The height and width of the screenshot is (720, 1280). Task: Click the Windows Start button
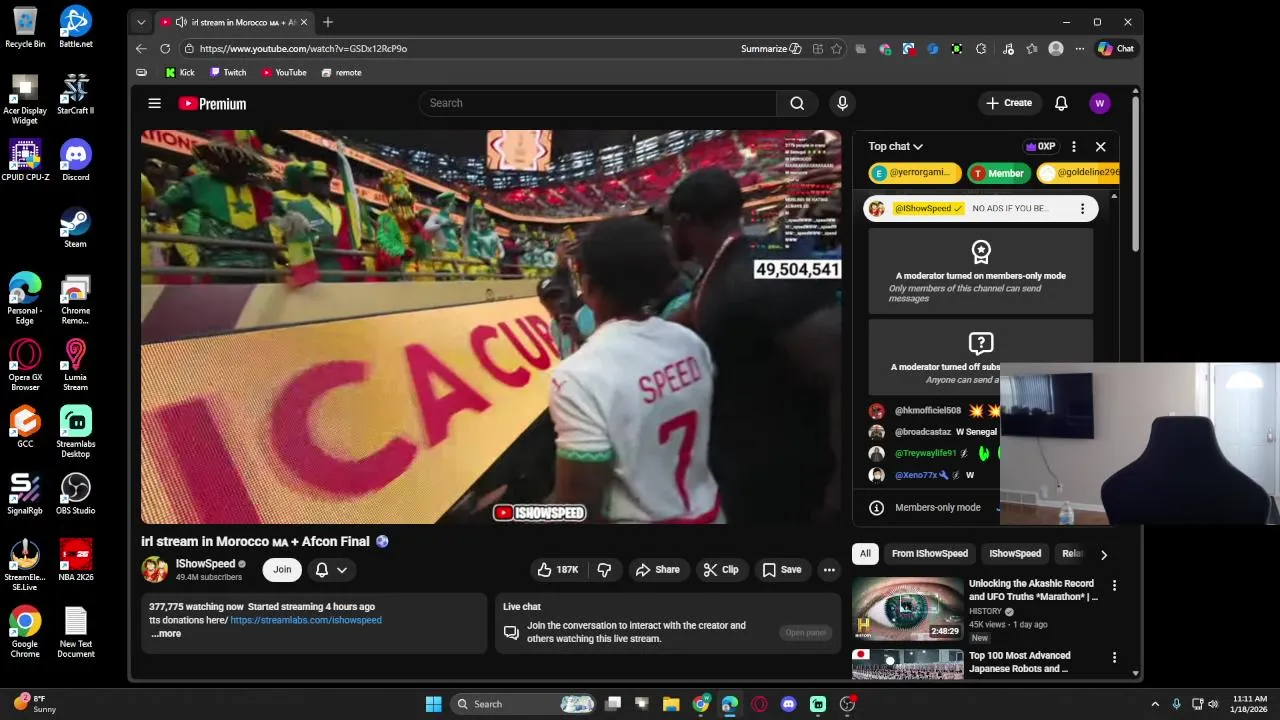pos(433,704)
